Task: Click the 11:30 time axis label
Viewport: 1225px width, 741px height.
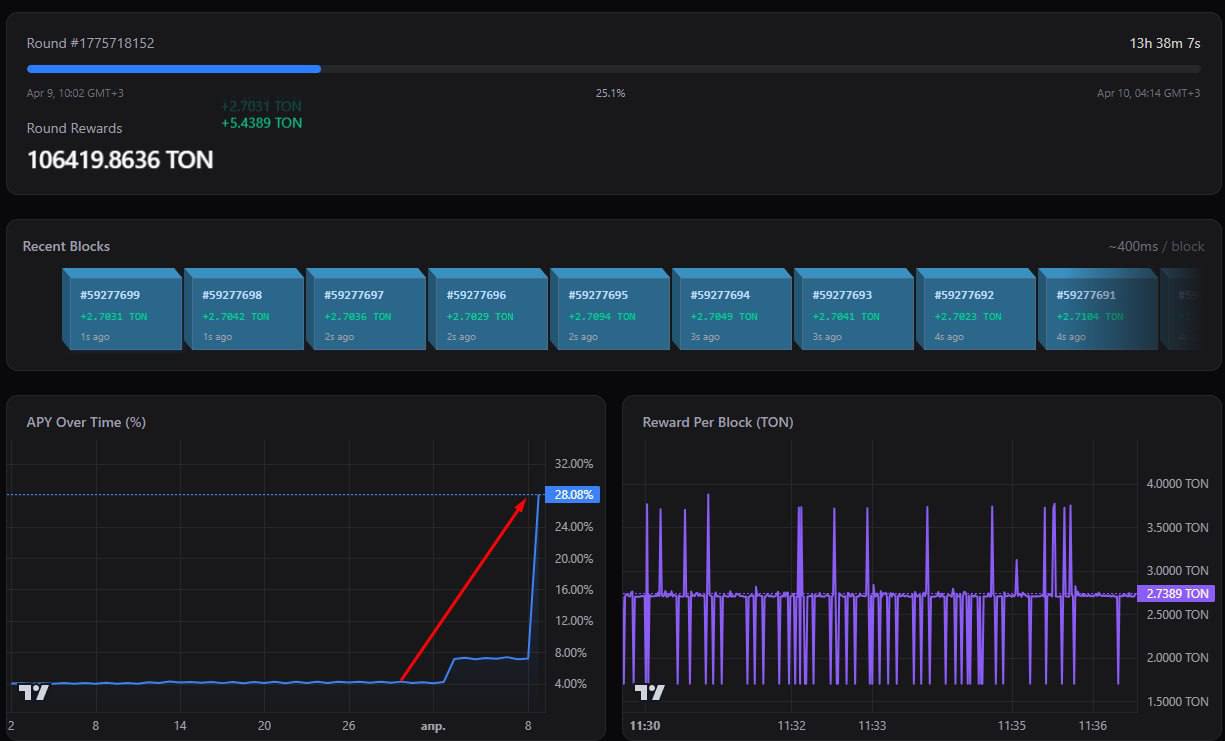Action: [645, 725]
